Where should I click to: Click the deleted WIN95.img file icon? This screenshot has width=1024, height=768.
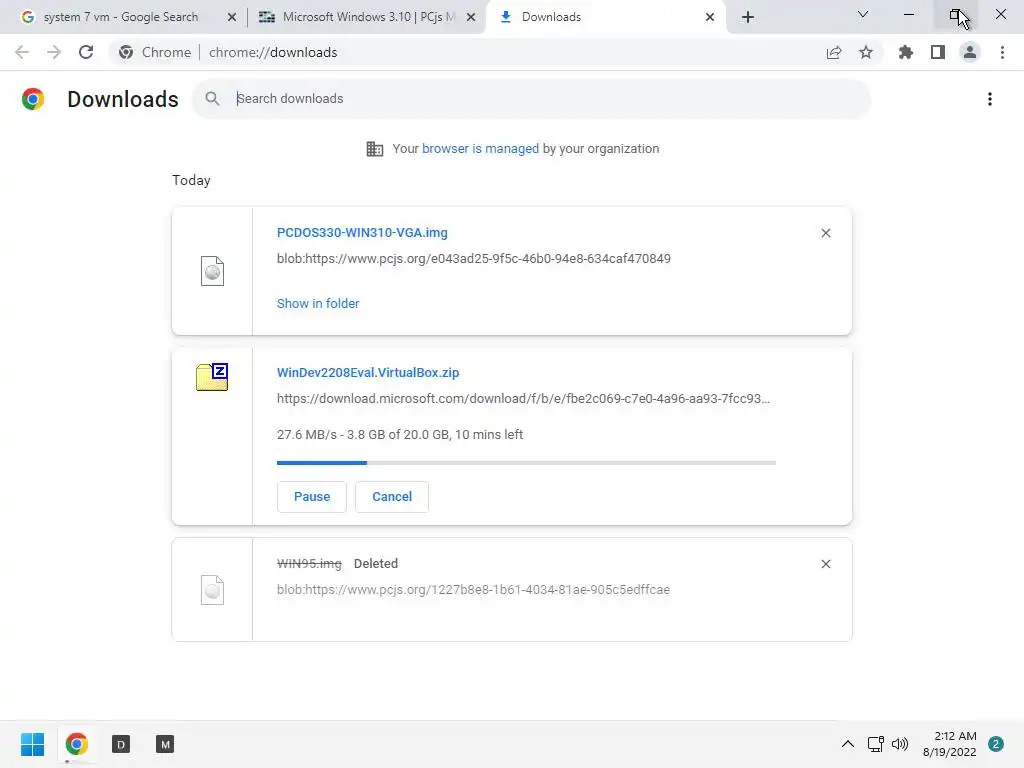(x=212, y=590)
